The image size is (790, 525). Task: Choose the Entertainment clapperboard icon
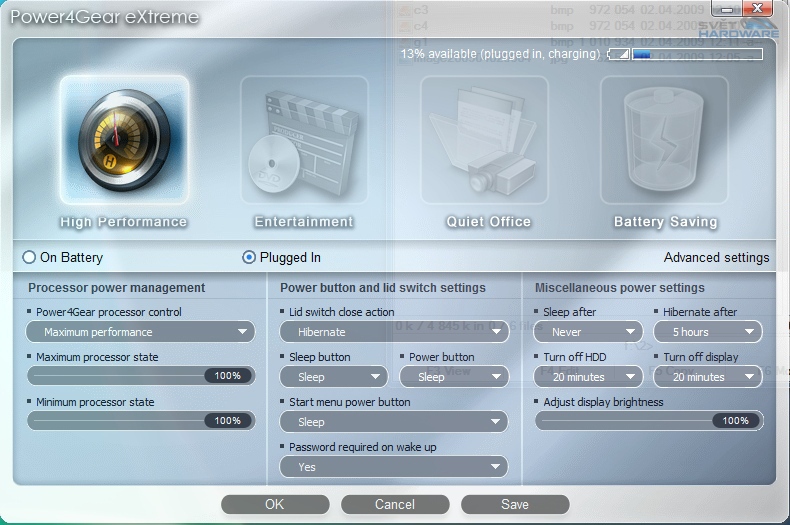[x=303, y=140]
